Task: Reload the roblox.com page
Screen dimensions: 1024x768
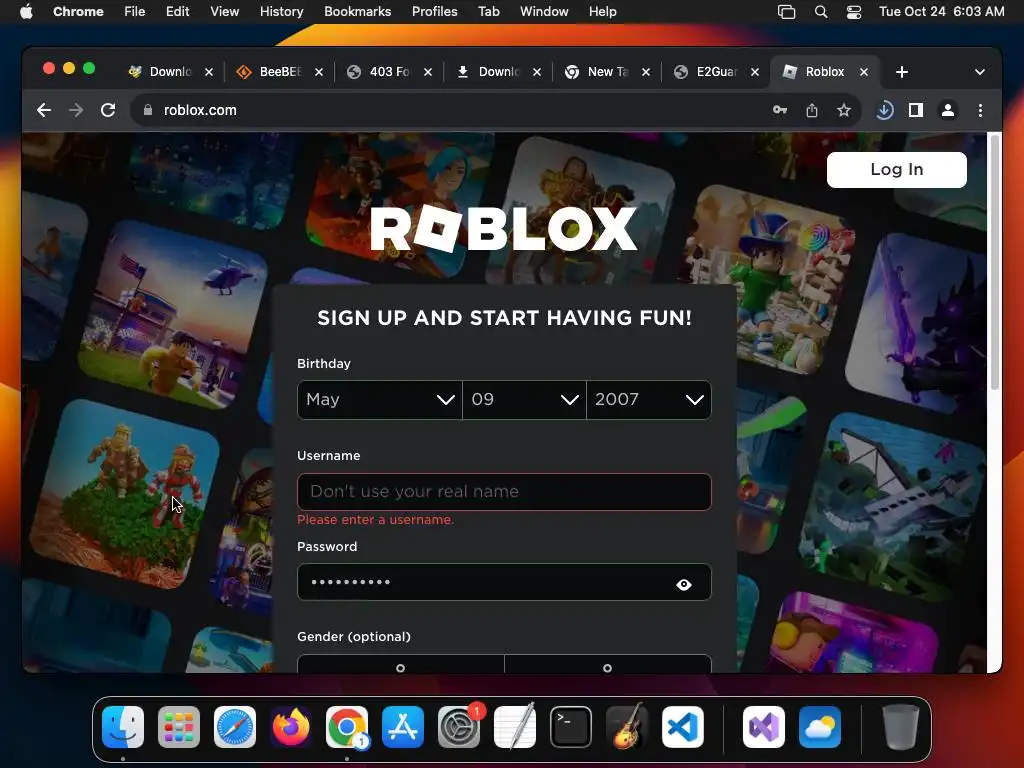Action: (x=108, y=110)
